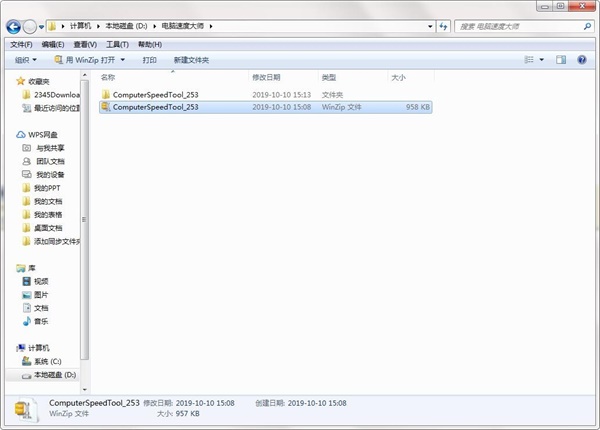
Task: Create a folder with 新建文件夹
Action: [191, 60]
